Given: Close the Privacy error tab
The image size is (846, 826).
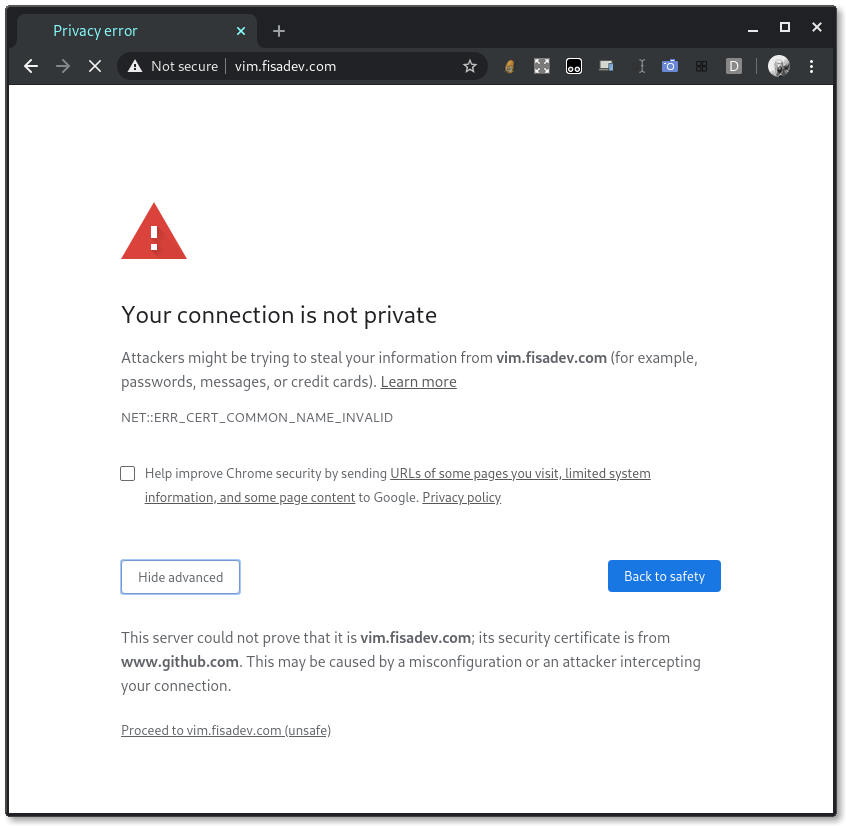Looking at the screenshot, I should (x=241, y=31).
